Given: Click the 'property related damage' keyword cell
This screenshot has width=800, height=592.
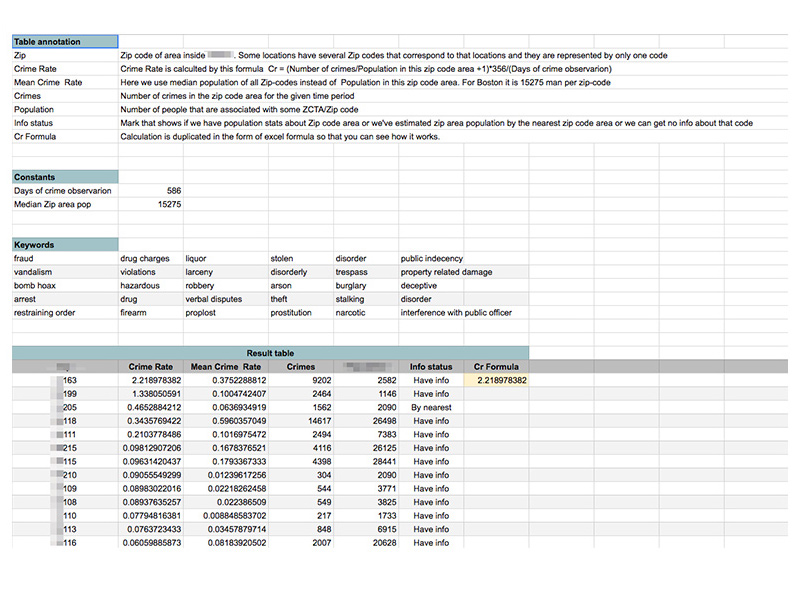Looking at the screenshot, I should coord(447,272).
